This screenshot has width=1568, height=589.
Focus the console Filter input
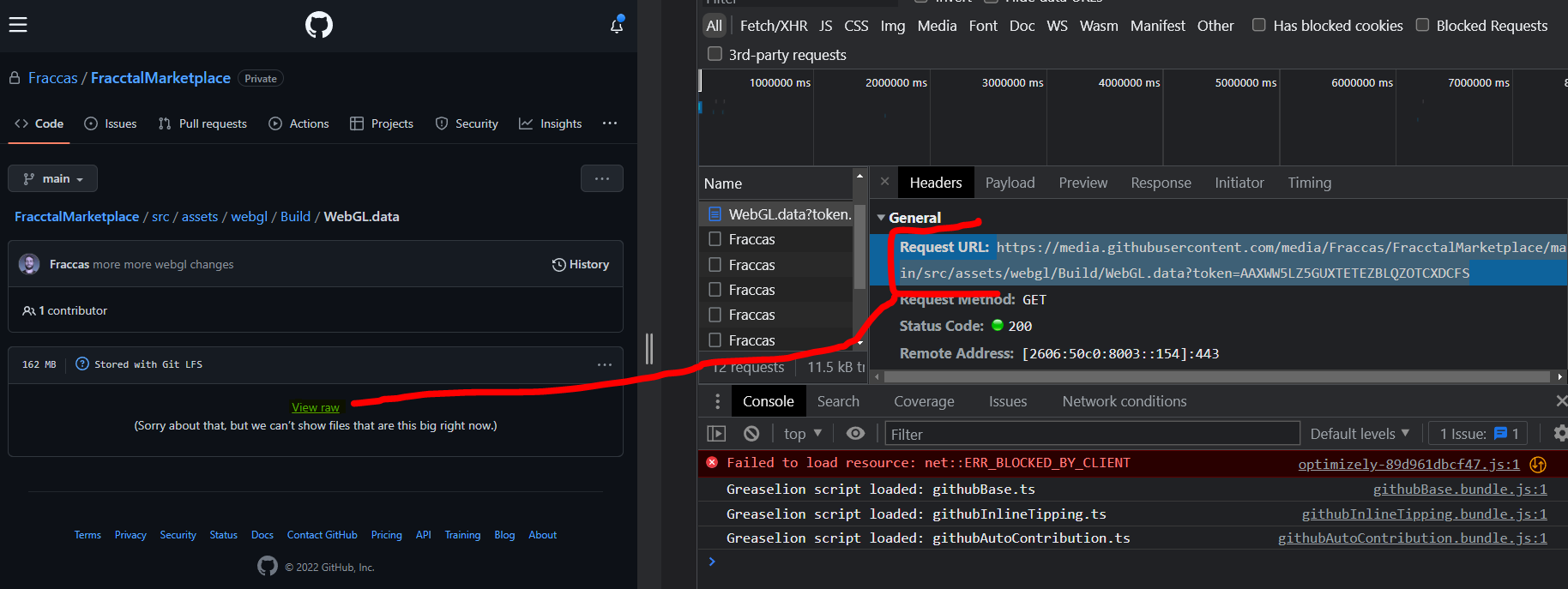[1092, 435]
